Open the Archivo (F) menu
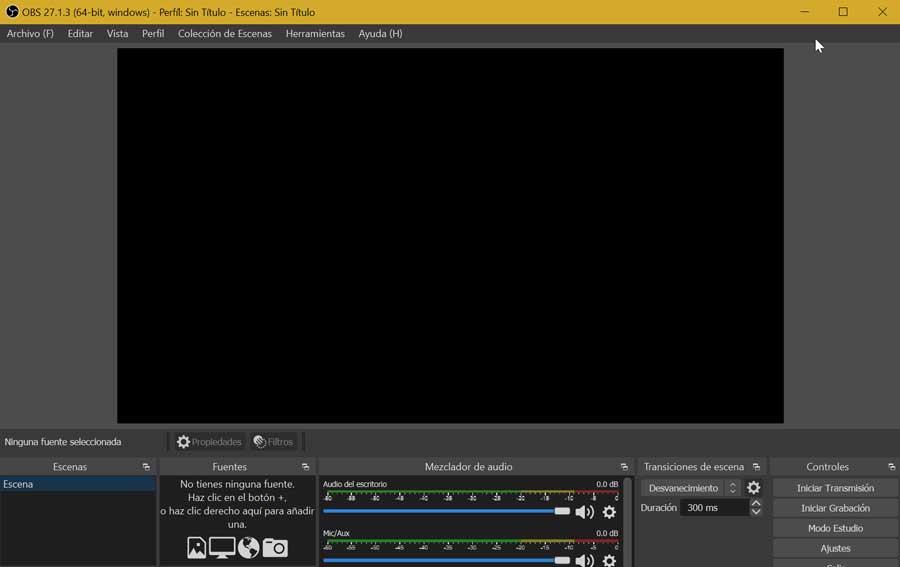 point(30,34)
